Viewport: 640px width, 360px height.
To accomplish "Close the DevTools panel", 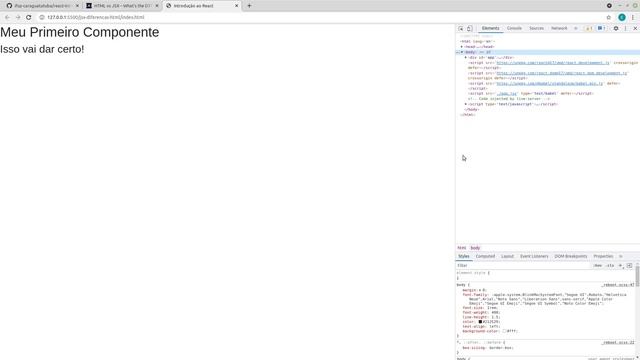I will tap(635, 29).
